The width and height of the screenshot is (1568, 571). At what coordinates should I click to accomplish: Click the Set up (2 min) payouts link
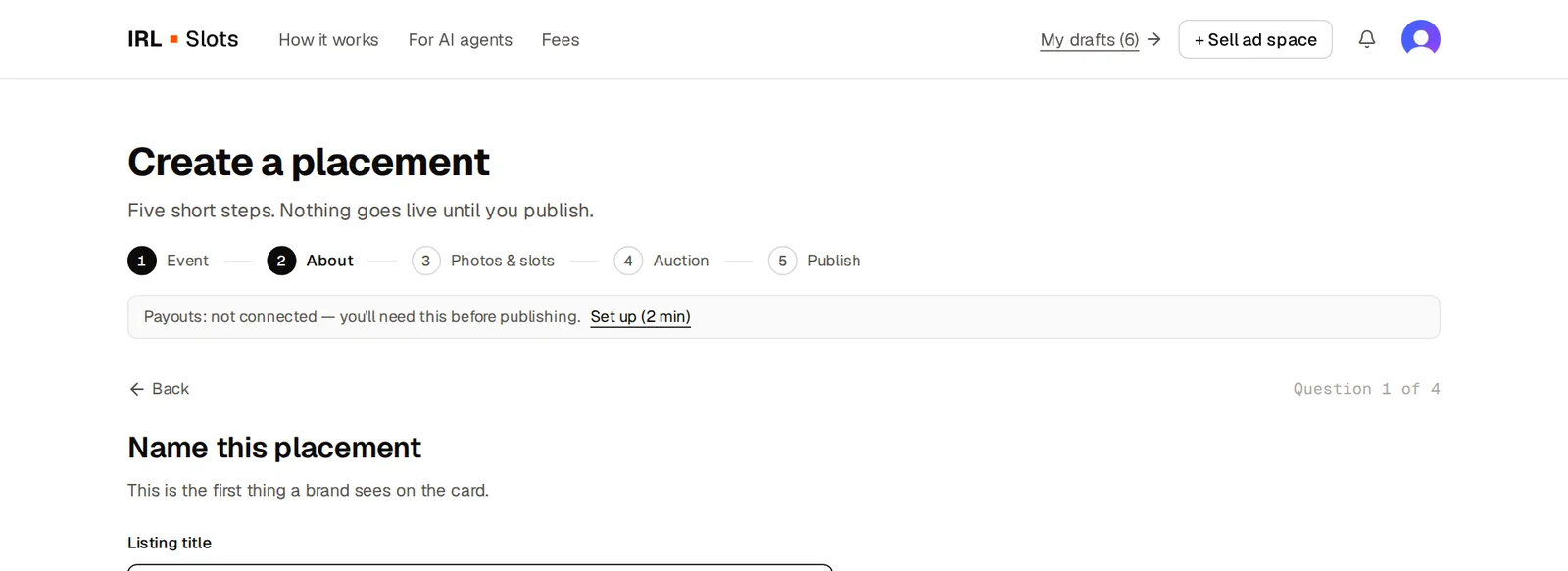point(640,317)
